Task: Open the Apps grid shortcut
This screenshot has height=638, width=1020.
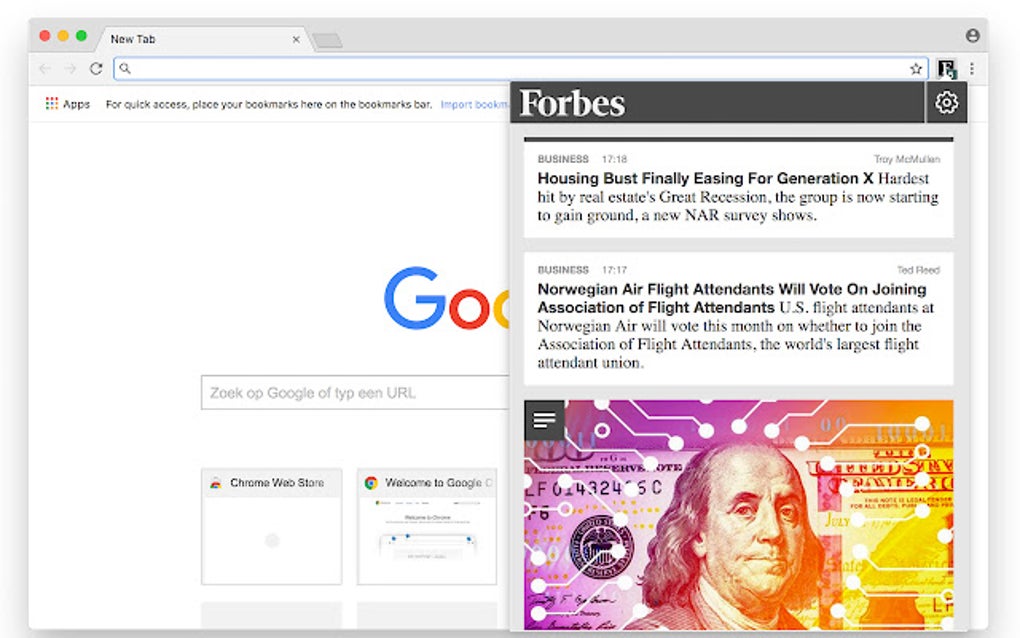Action: tap(68, 103)
